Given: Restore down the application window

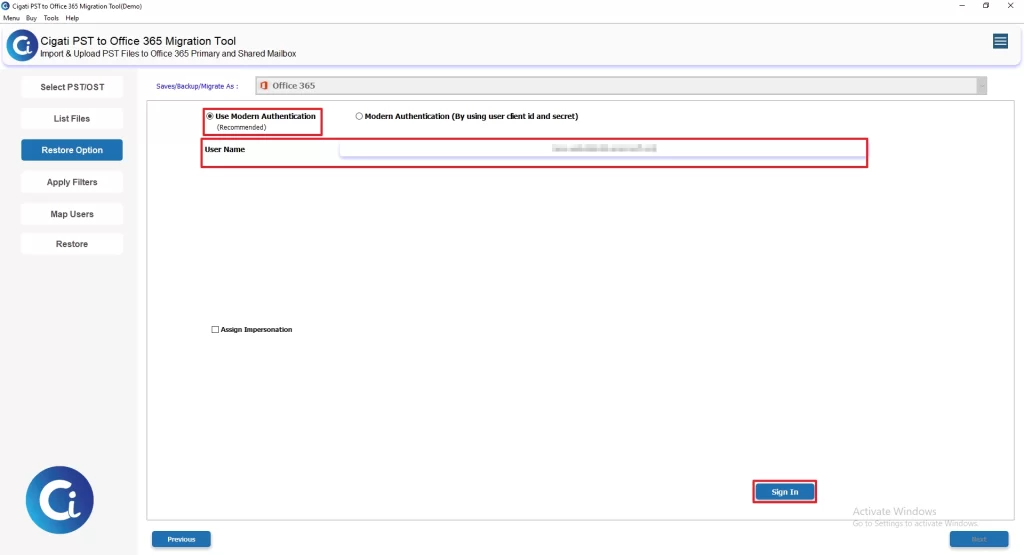Looking at the screenshot, I should [x=986, y=6].
